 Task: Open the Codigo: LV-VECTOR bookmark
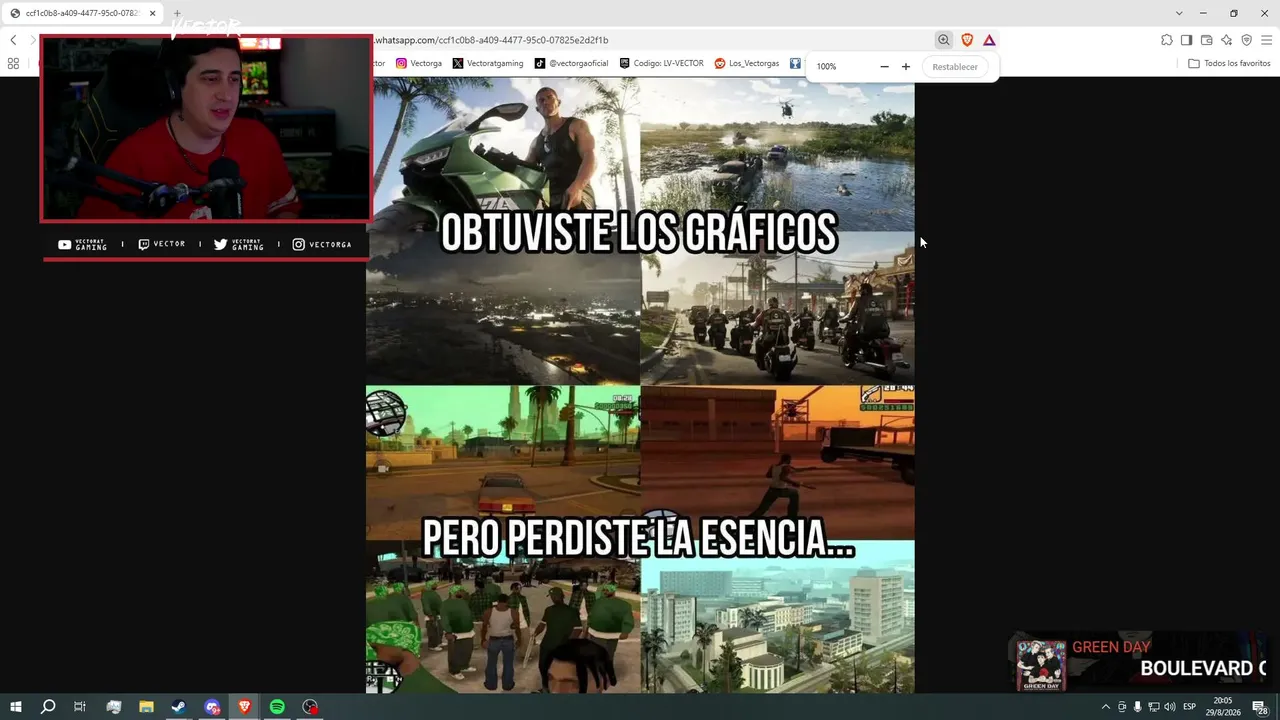click(x=662, y=63)
